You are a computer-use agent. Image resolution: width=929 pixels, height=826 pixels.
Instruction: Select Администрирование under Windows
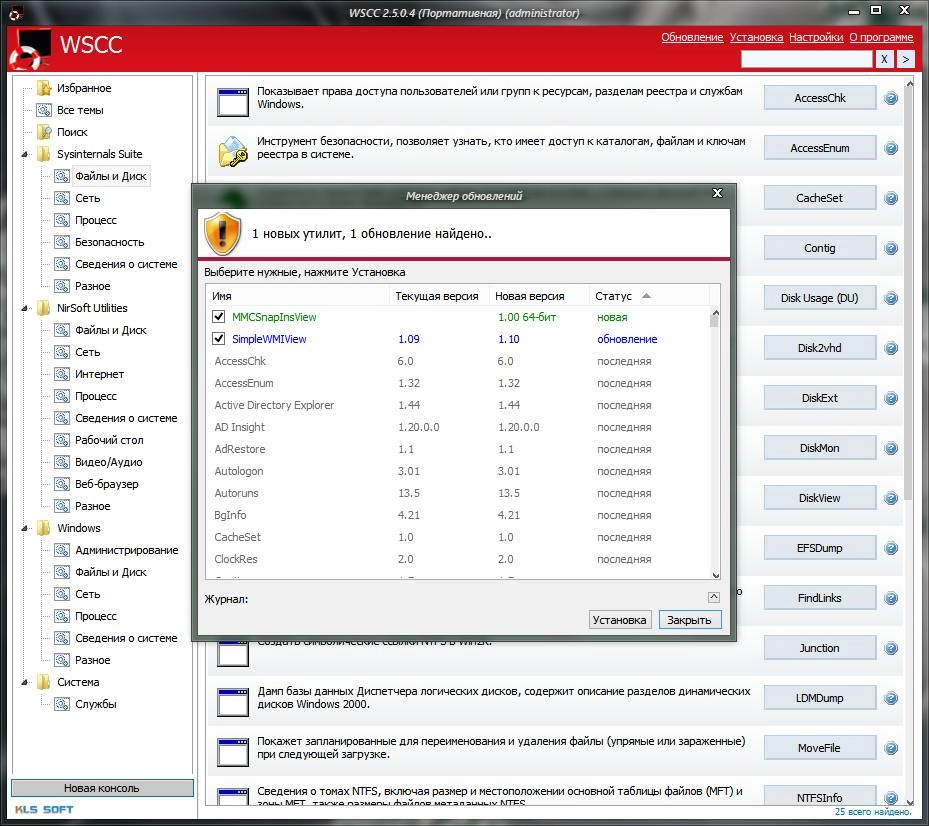[x=126, y=550]
